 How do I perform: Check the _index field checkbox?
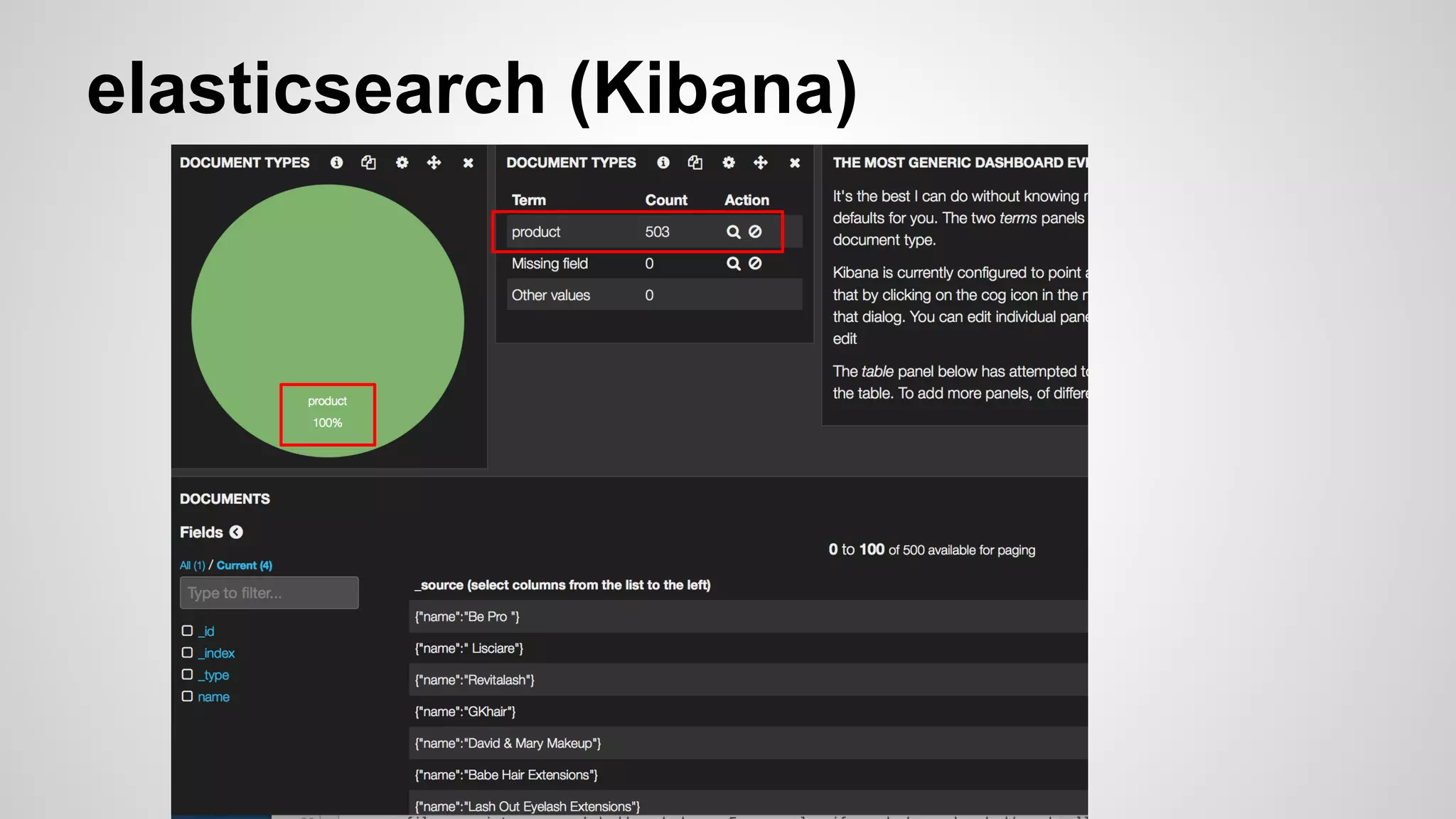click(x=188, y=653)
